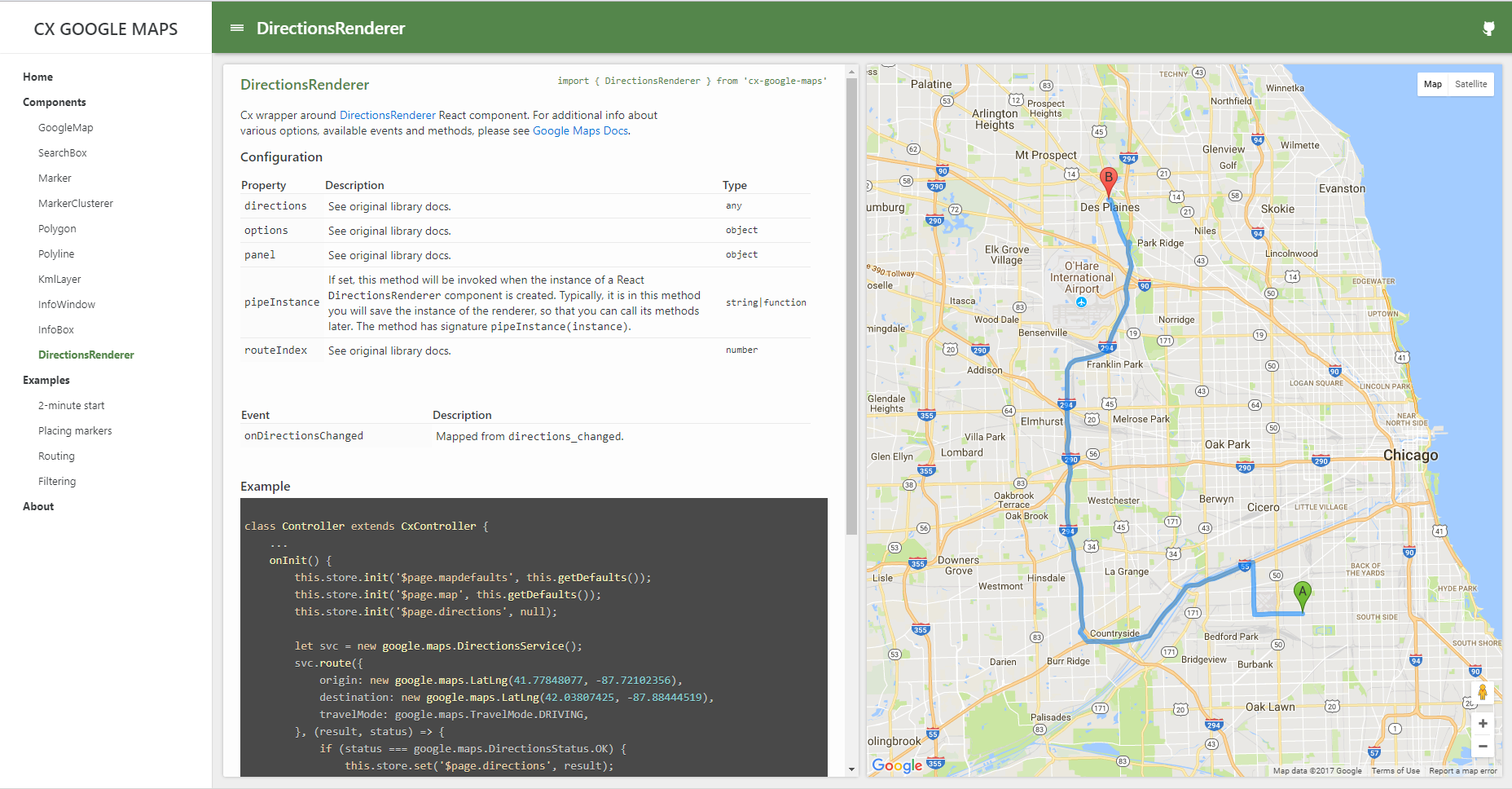1512x789 pixels.
Task: Open the InfoWindow component page
Action: [x=67, y=304]
